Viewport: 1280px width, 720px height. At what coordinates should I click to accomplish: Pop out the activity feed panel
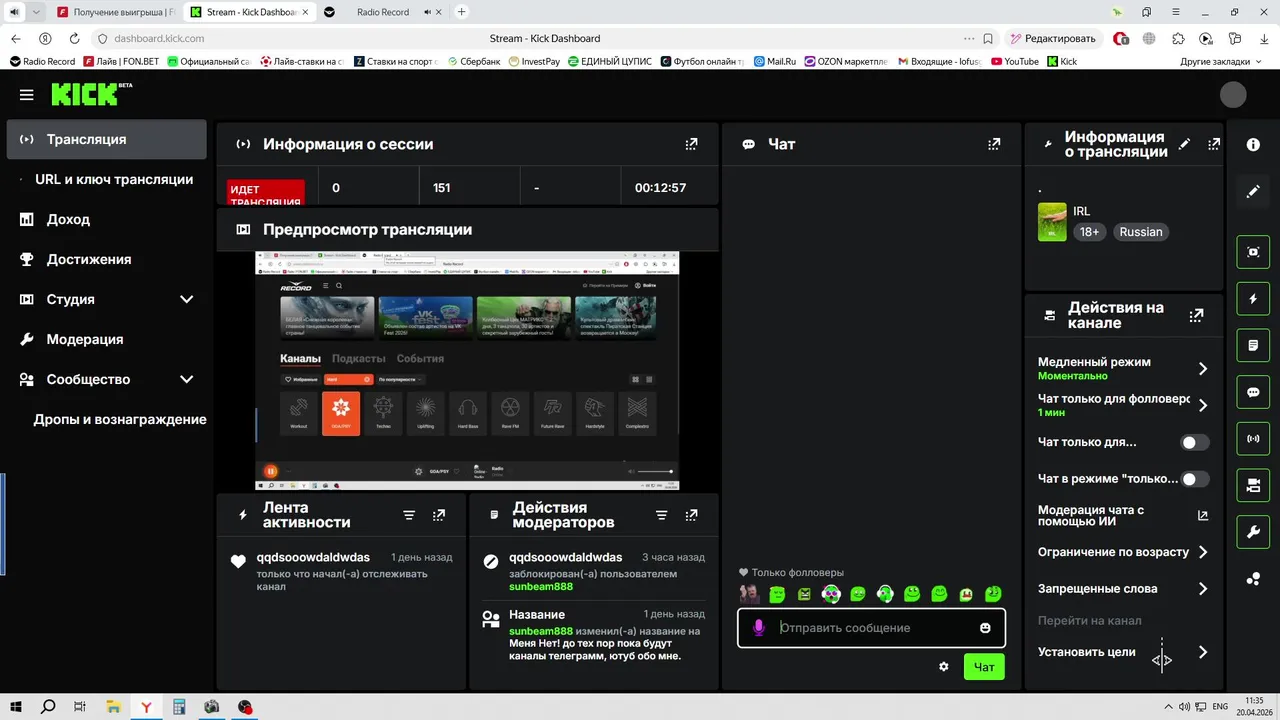(x=438, y=515)
